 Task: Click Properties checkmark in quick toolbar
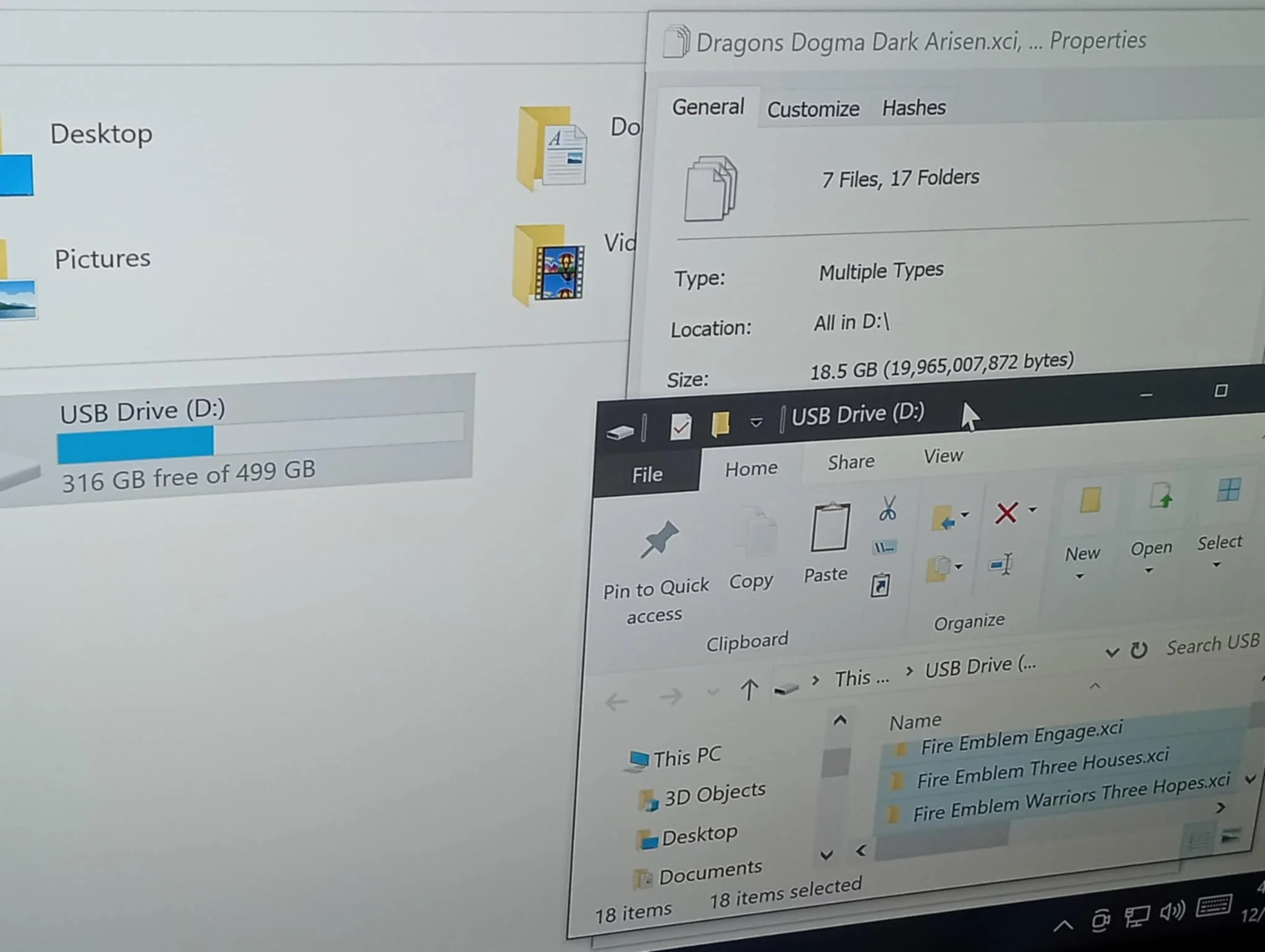[x=680, y=427]
